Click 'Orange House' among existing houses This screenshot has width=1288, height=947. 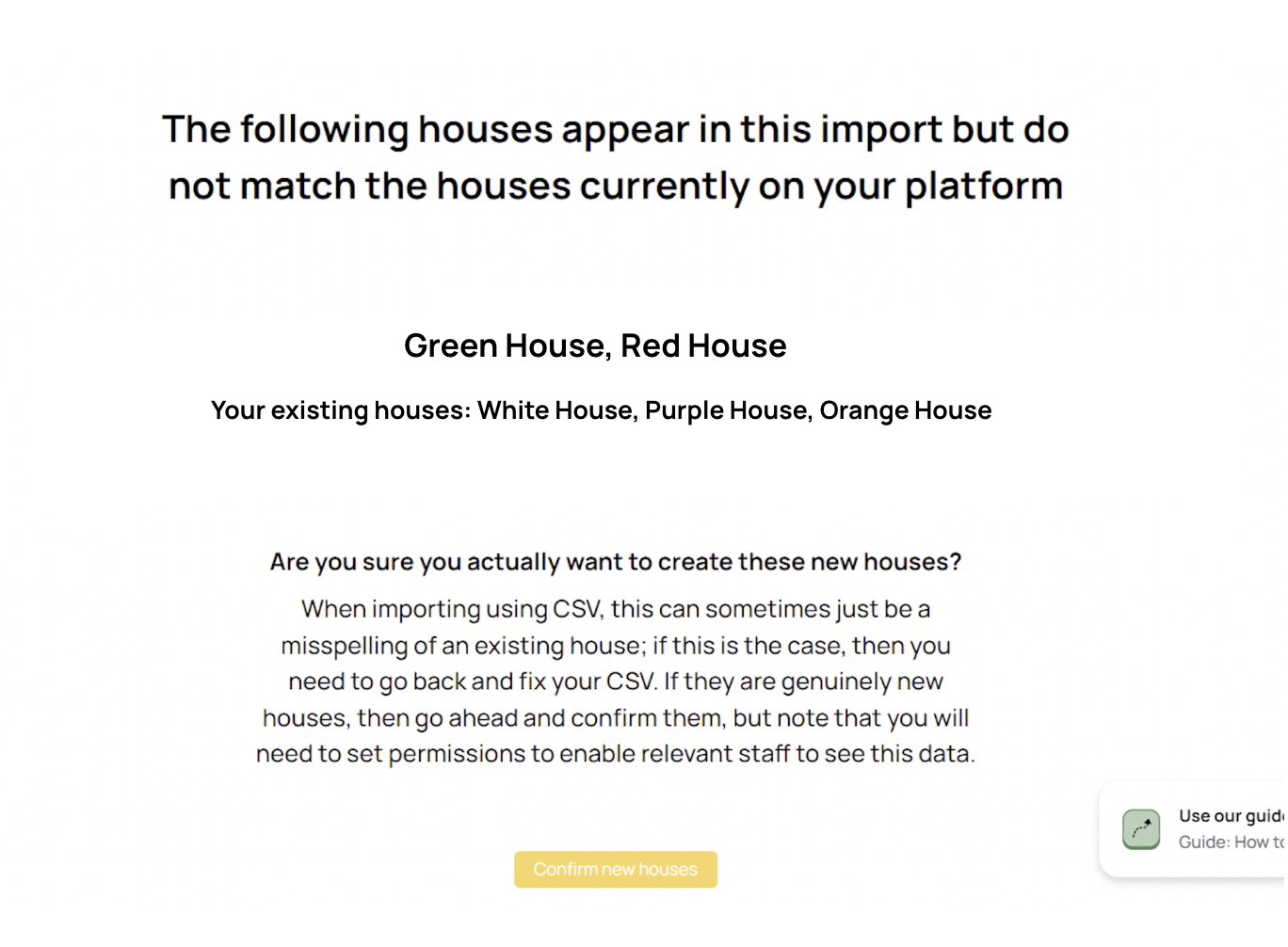pos(906,410)
